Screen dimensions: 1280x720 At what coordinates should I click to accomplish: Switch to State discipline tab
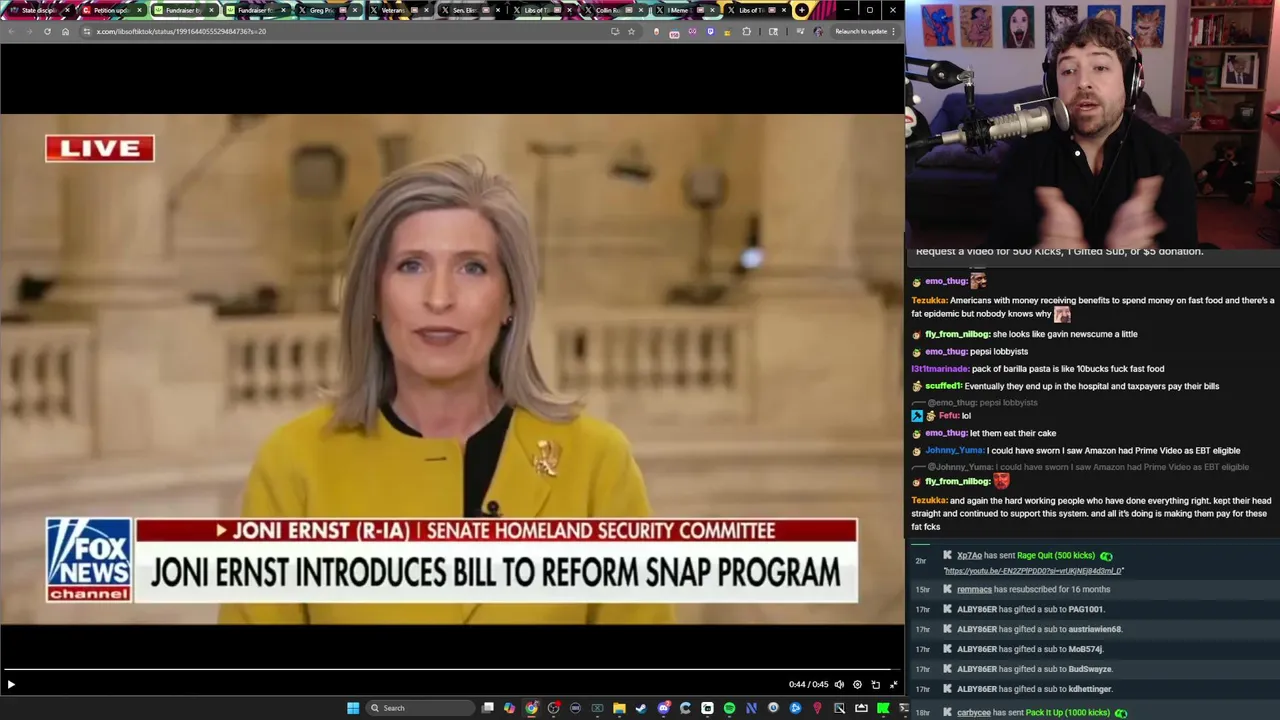(x=38, y=10)
